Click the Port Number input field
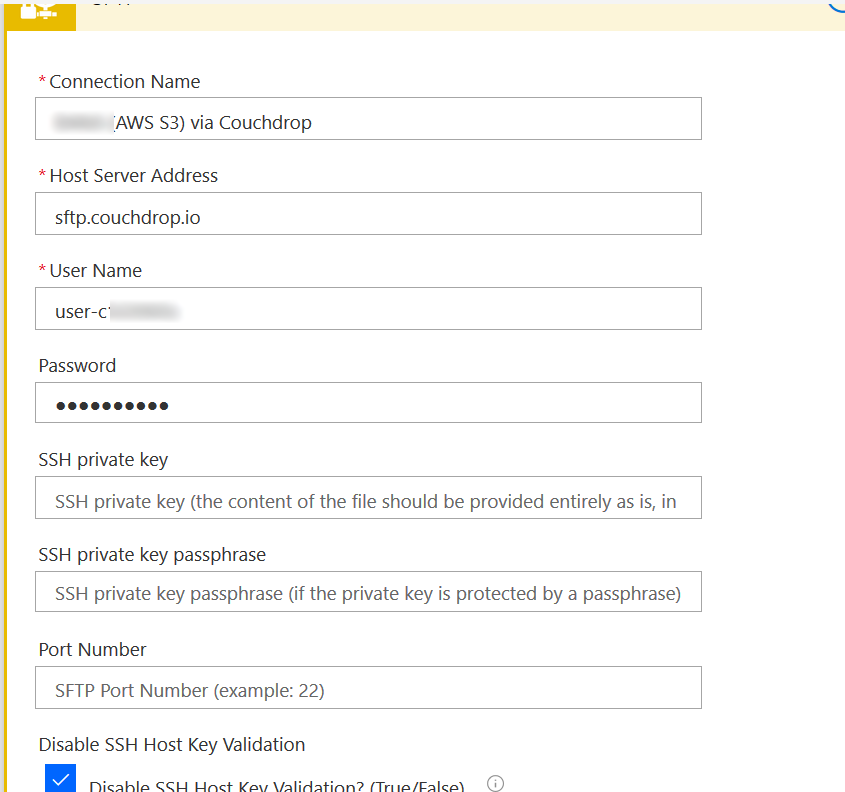This screenshot has height=792, width=845. (368, 687)
